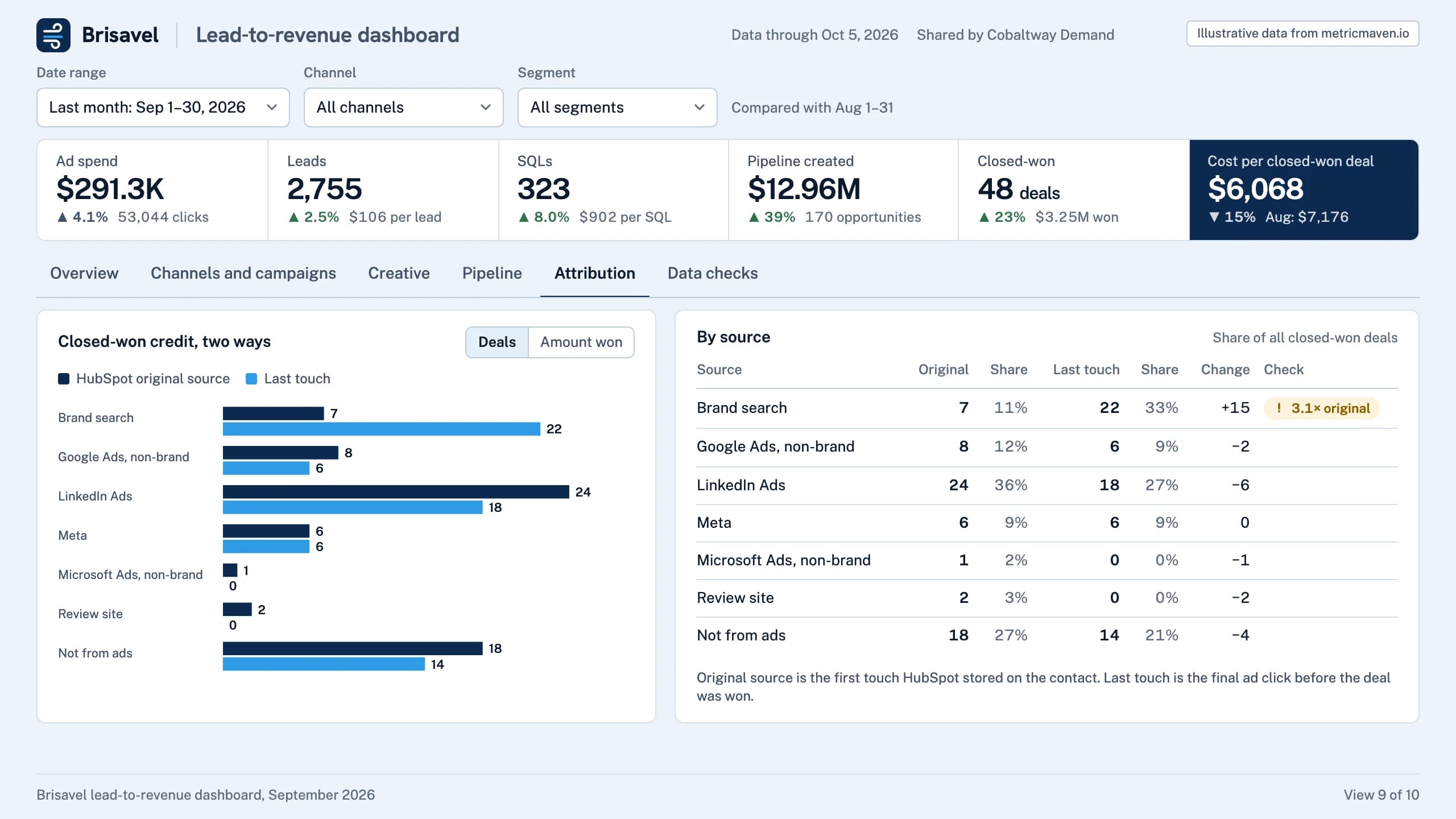Click the Google Ads, non-brand table row name
Image resolution: width=1456 pixels, height=819 pixels.
tap(775, 446)
